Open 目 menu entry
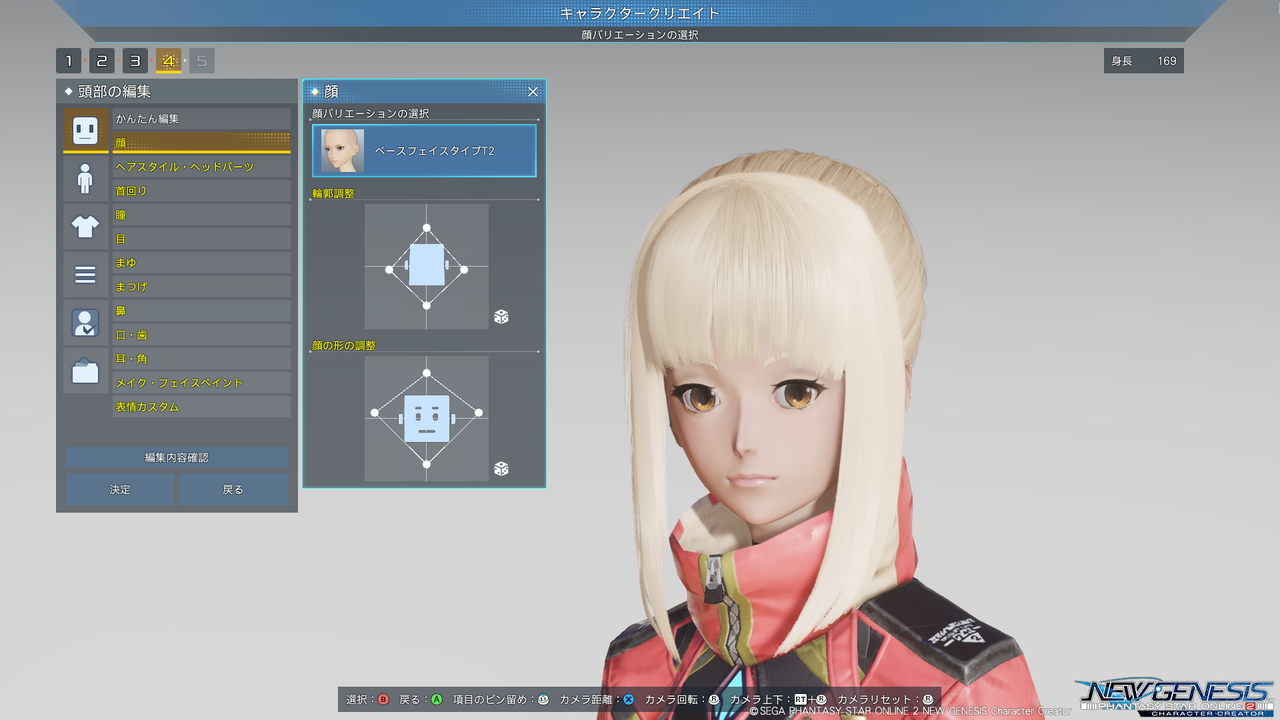 click(201, 239)
